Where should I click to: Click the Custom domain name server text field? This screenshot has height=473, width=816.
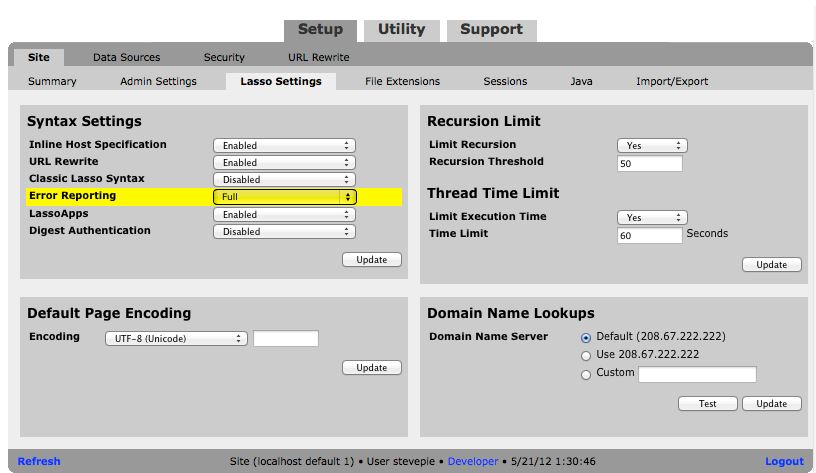(697, 375)
